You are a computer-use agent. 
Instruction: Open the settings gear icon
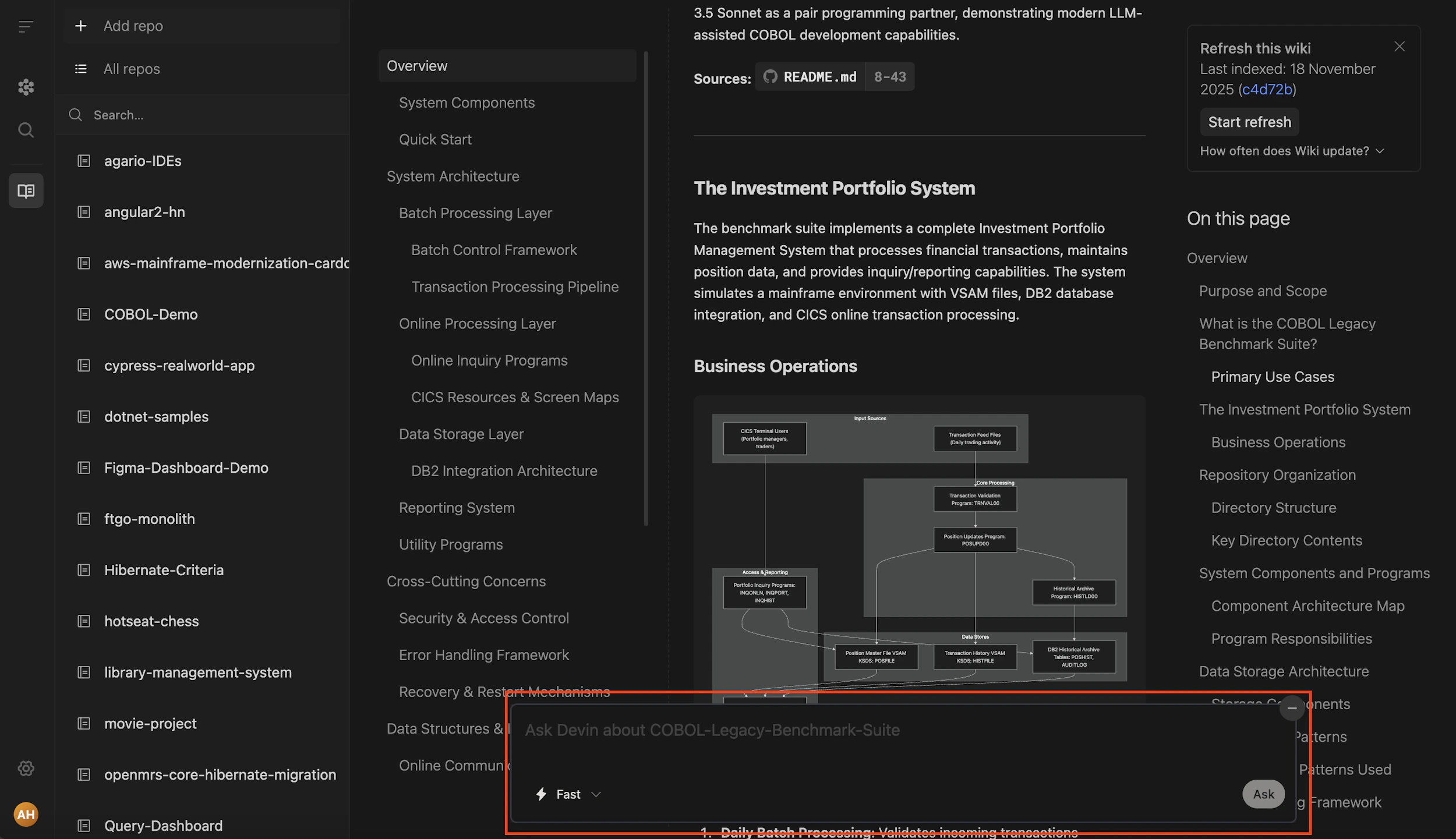coord(26,768)
